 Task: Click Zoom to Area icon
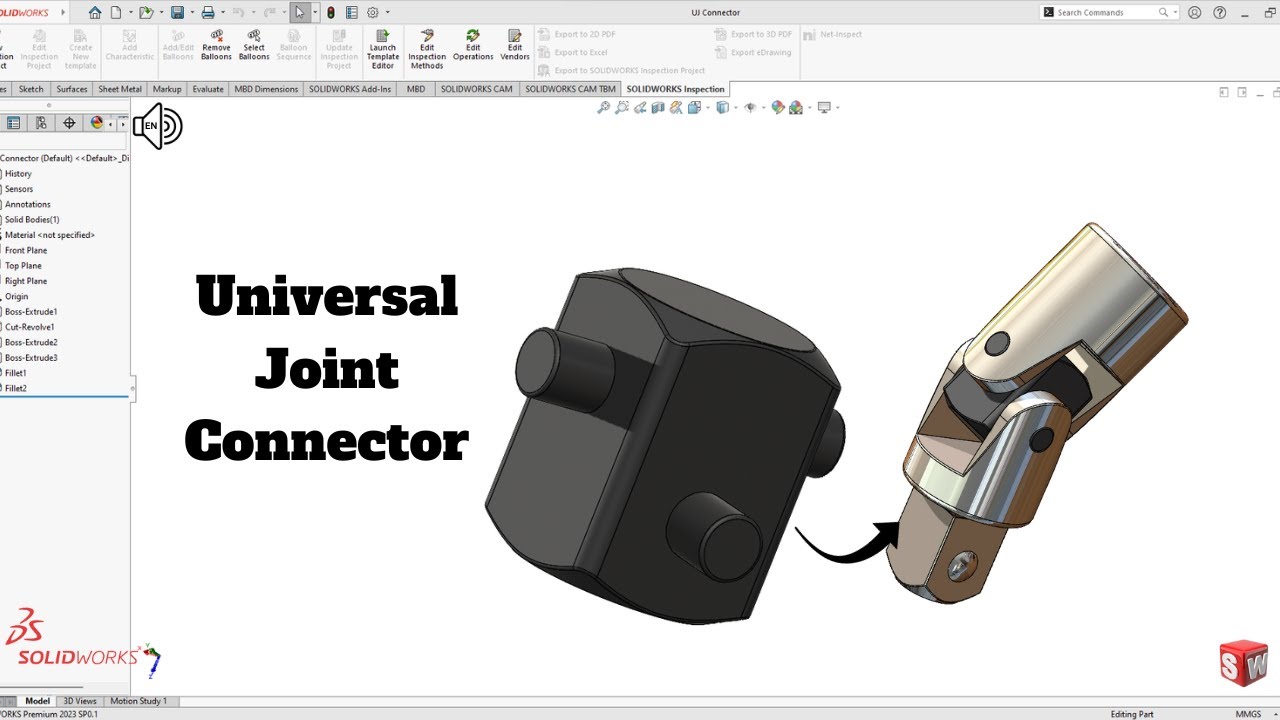tap(621, 107)
